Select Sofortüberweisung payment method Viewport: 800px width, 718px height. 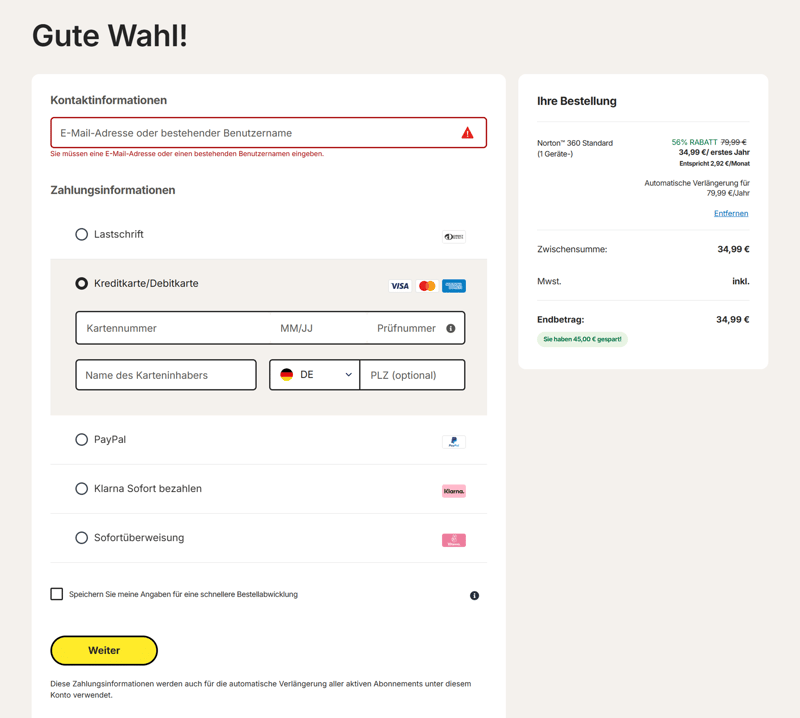tap(82, 537)
